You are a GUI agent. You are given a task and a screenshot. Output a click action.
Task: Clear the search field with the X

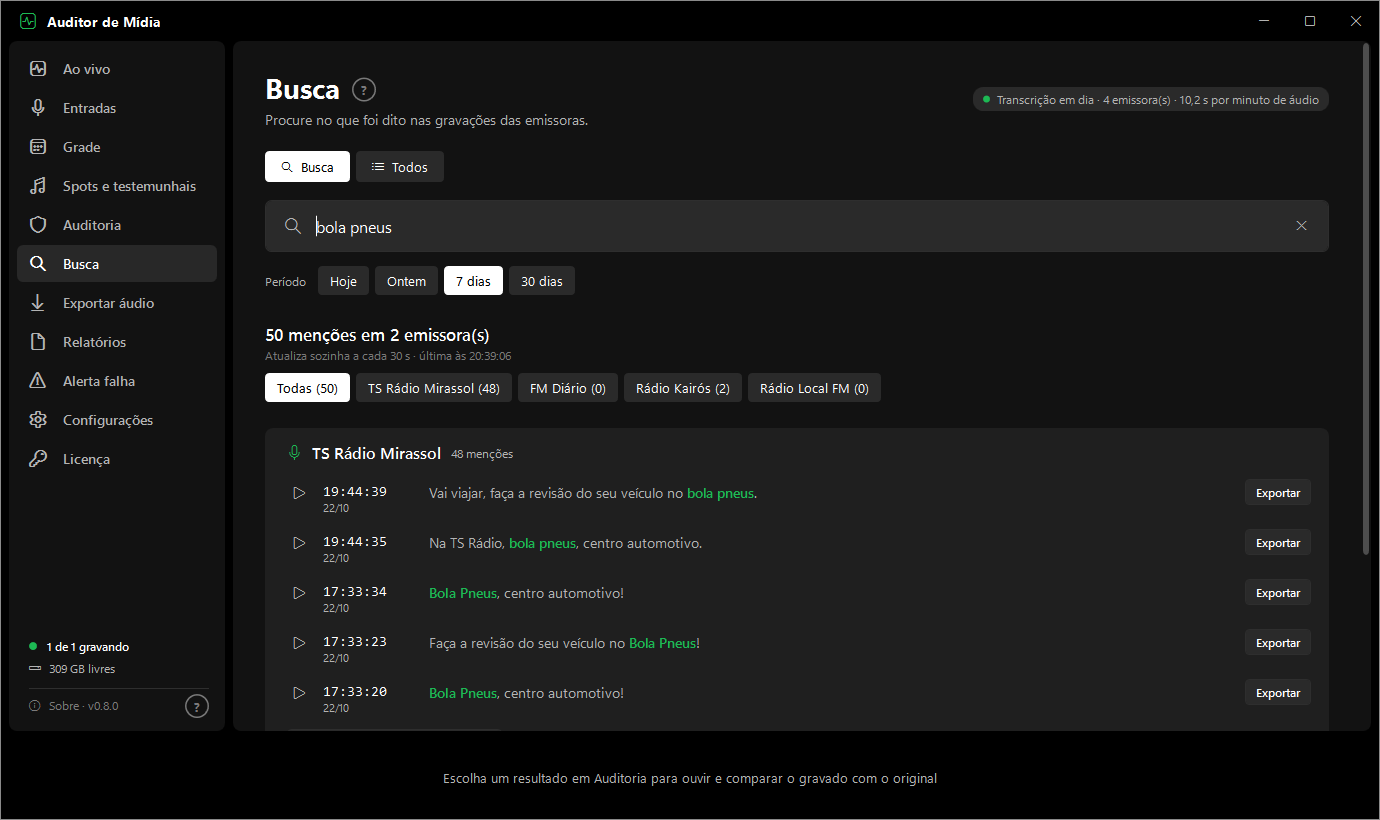(x=1301, y=226)
